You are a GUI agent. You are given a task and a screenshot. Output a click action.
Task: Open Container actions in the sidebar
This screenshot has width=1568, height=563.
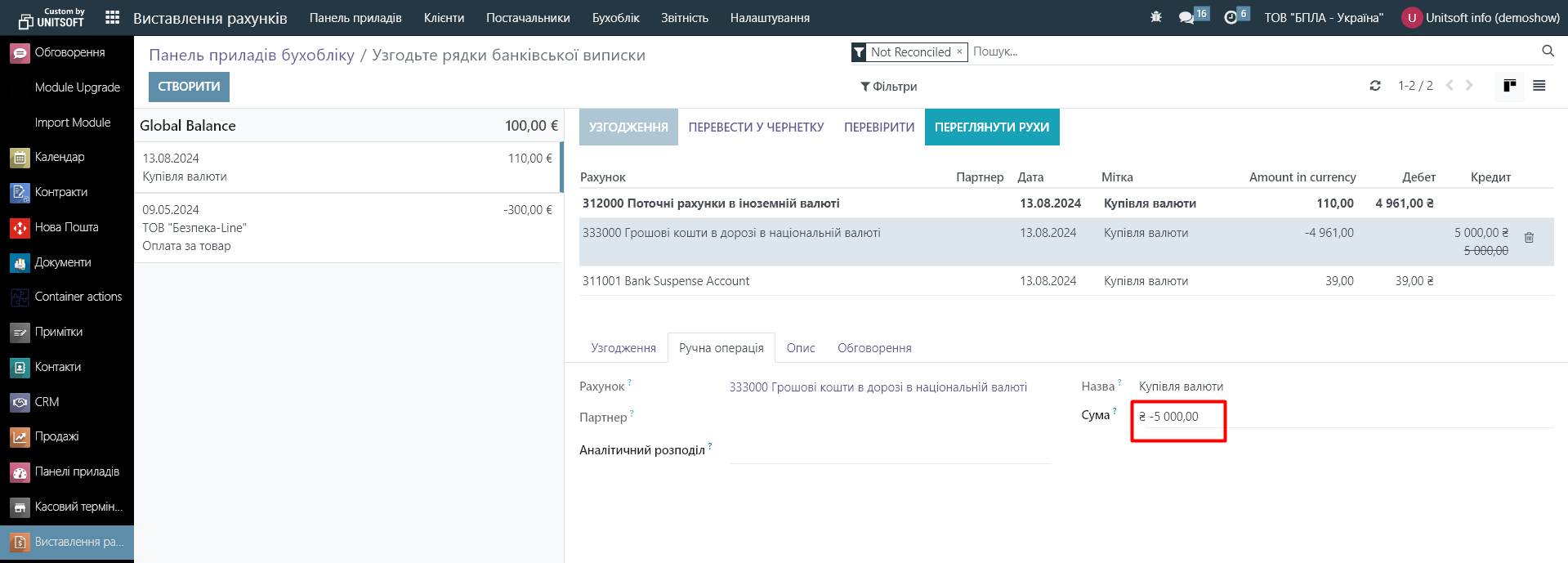(x=67, y=297)
